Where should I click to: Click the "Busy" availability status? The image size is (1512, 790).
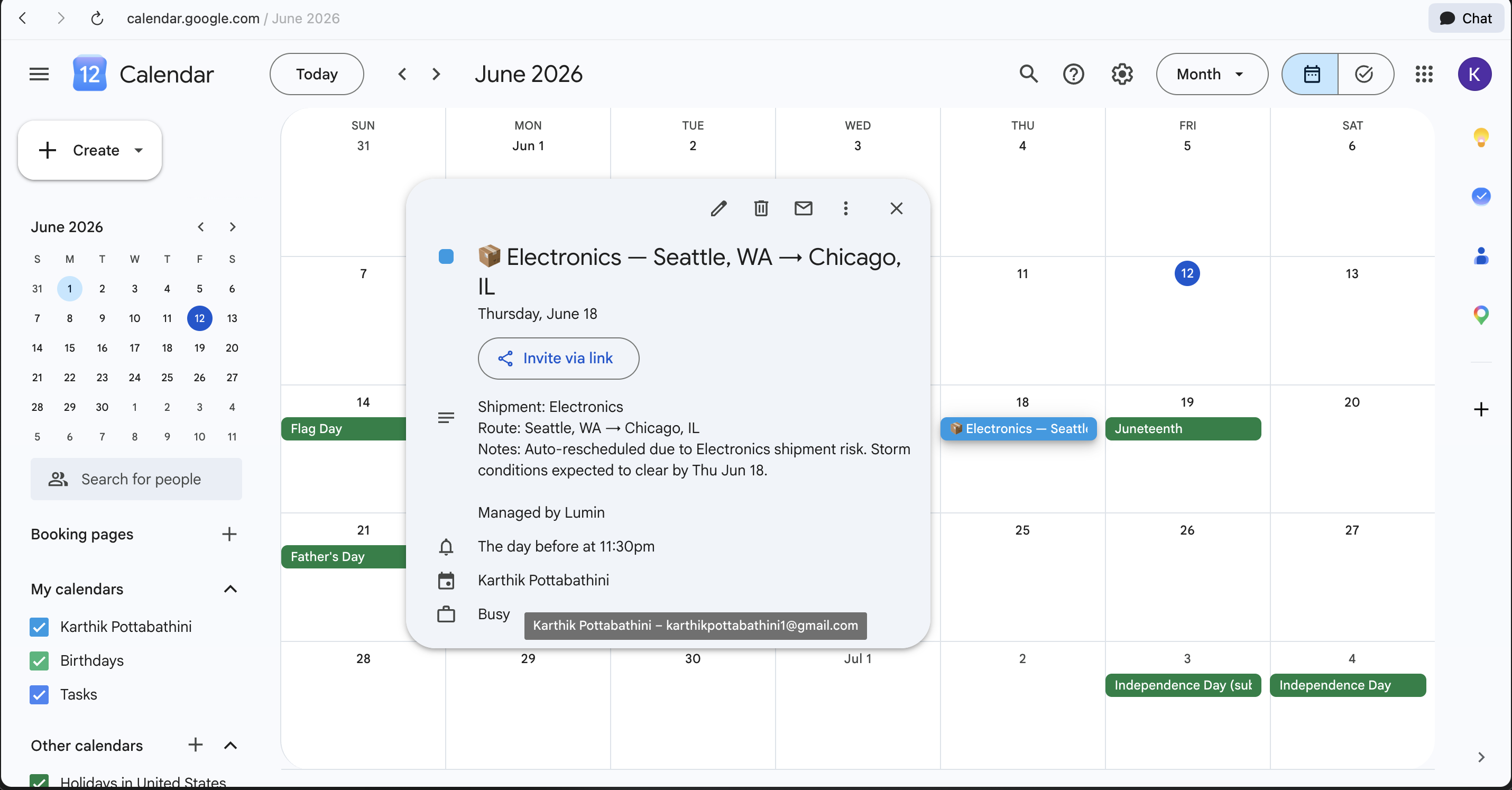[494, 614]
